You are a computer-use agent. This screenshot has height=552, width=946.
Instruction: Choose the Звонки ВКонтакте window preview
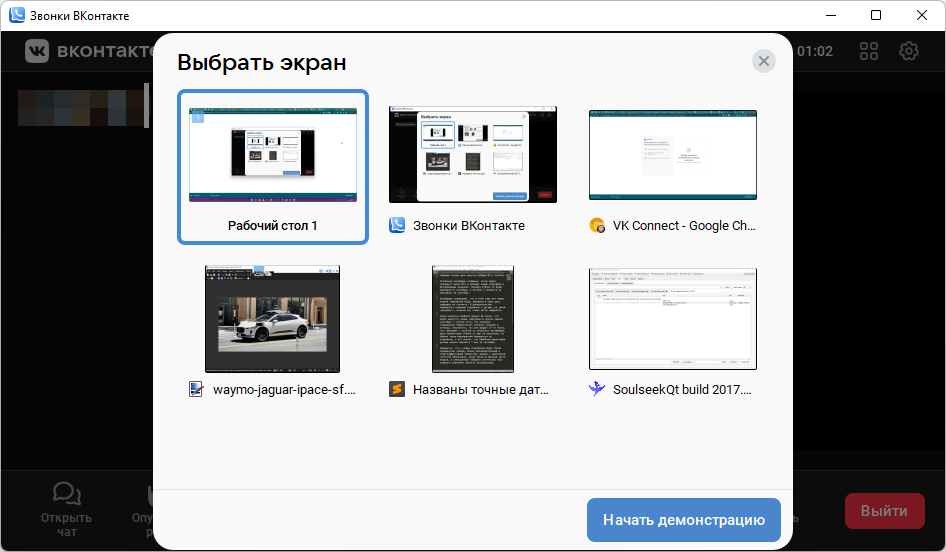(473, 154)
